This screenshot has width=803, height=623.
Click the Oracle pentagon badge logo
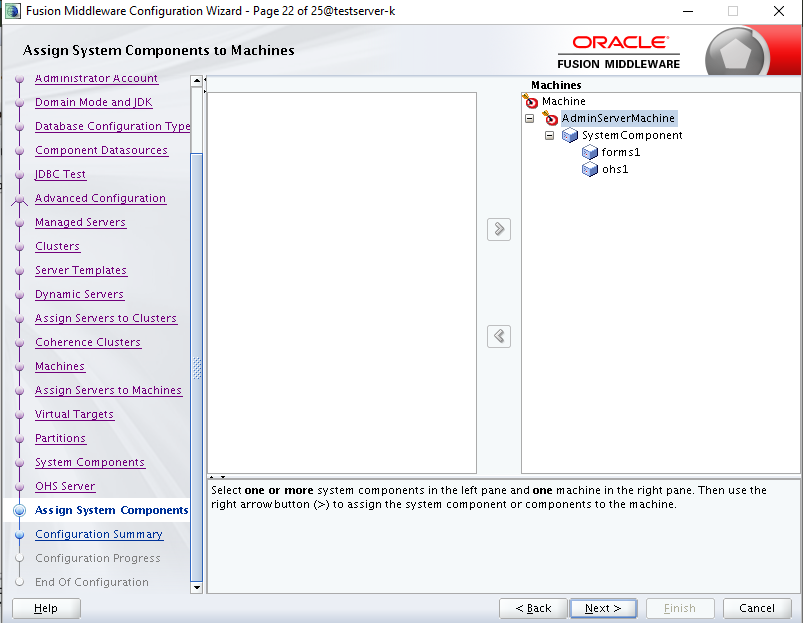click(735, 54)
